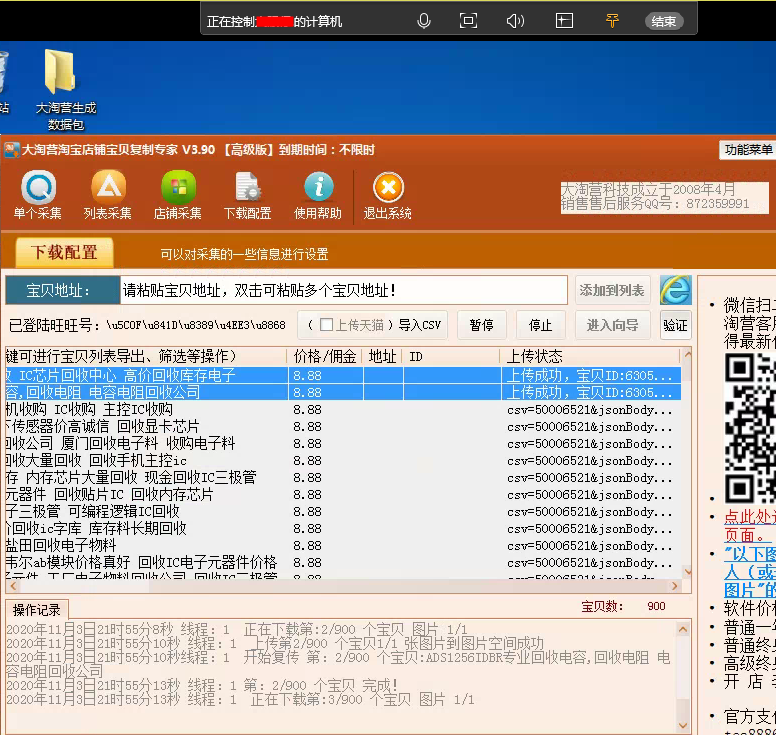Click the 导入CSV button
776x735 pixels.
[x=420, y=325]
